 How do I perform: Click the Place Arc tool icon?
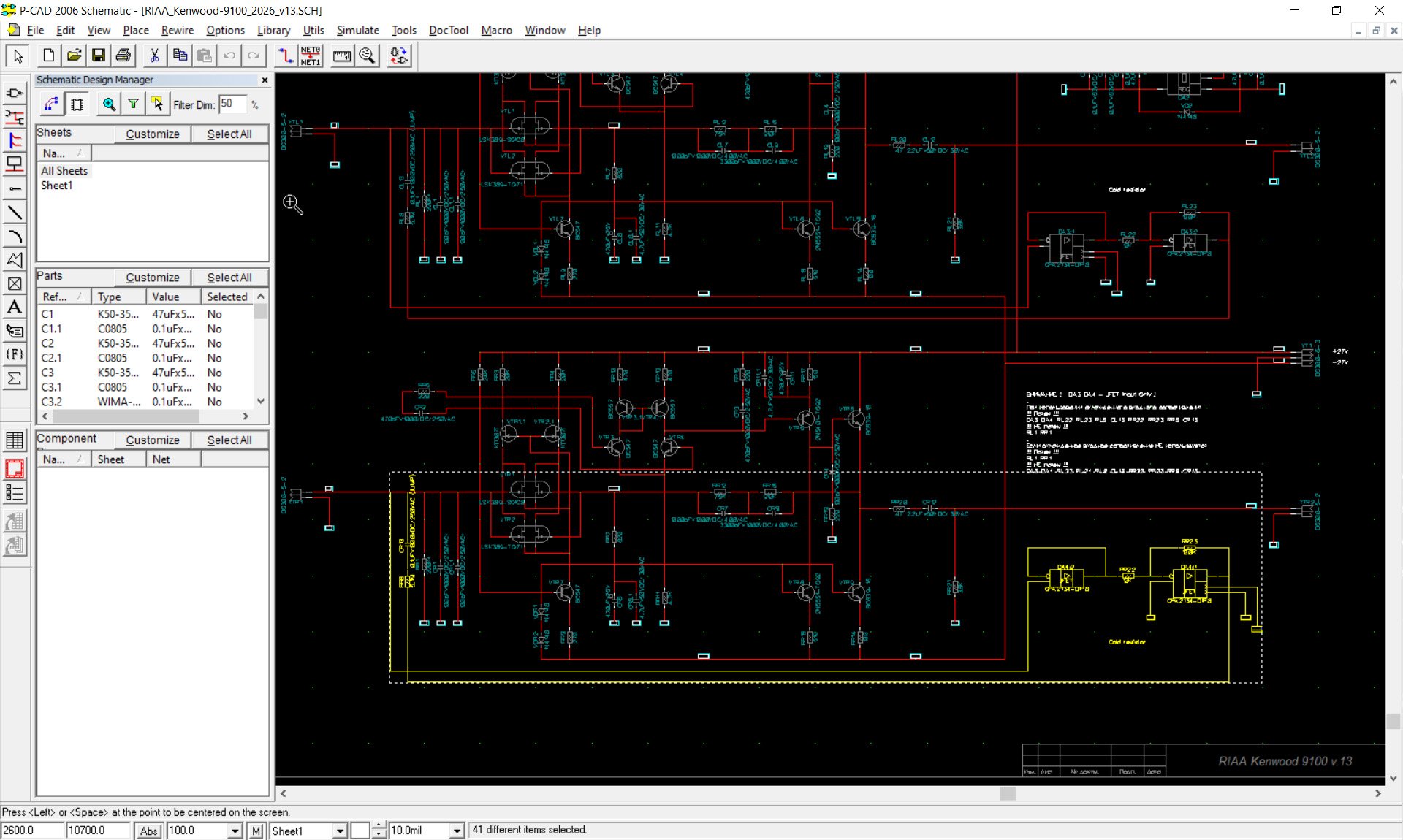15,237
